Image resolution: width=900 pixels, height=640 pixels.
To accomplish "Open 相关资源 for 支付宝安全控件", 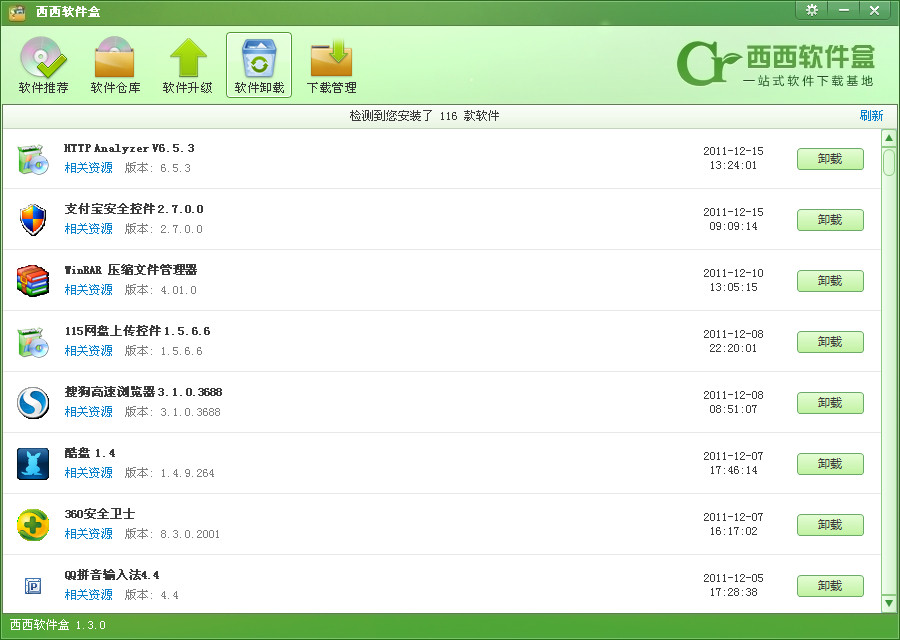I will (x=88, y=228).
